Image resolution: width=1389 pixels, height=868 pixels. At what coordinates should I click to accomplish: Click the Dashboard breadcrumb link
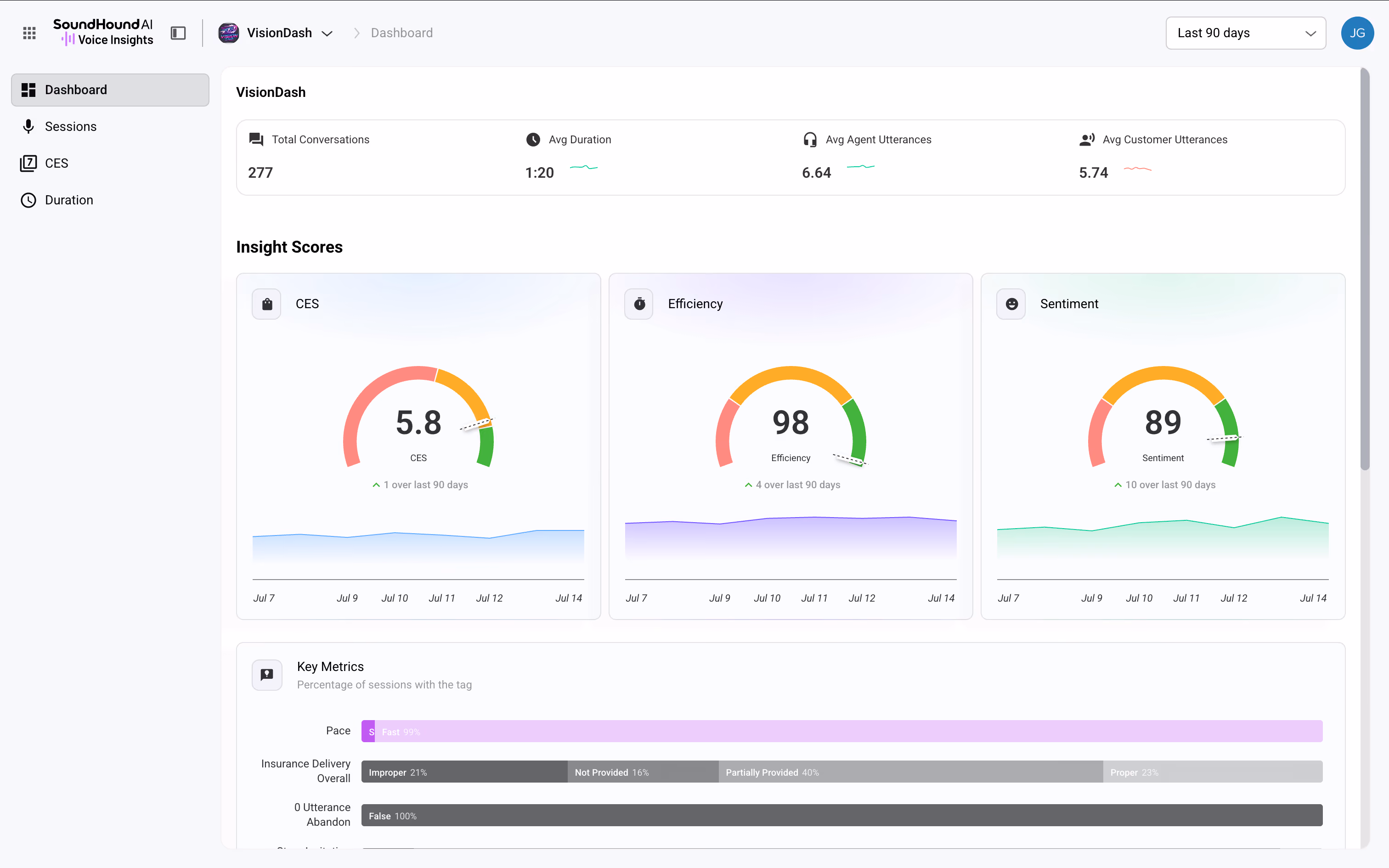point(402,33)
